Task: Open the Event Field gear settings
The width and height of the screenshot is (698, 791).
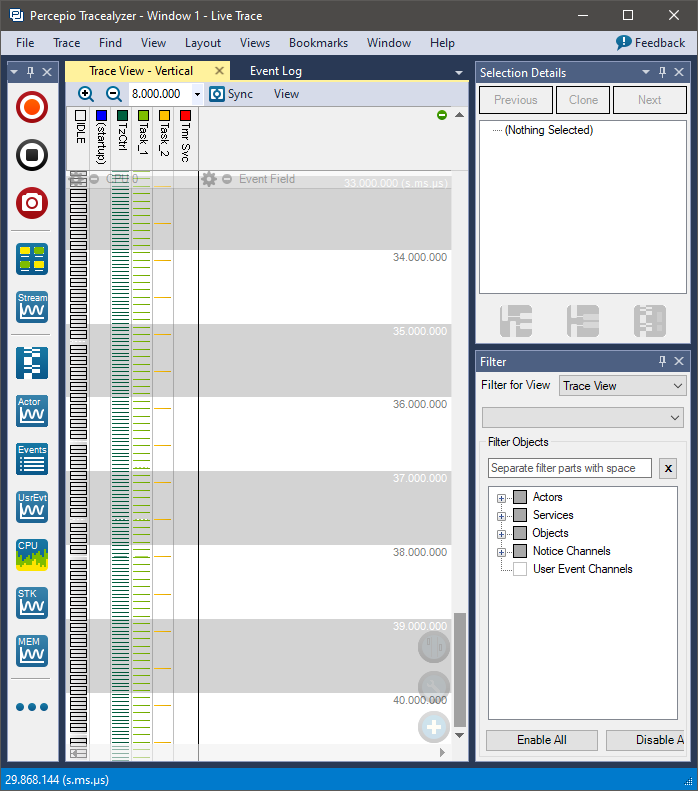Action: (209, 179)
